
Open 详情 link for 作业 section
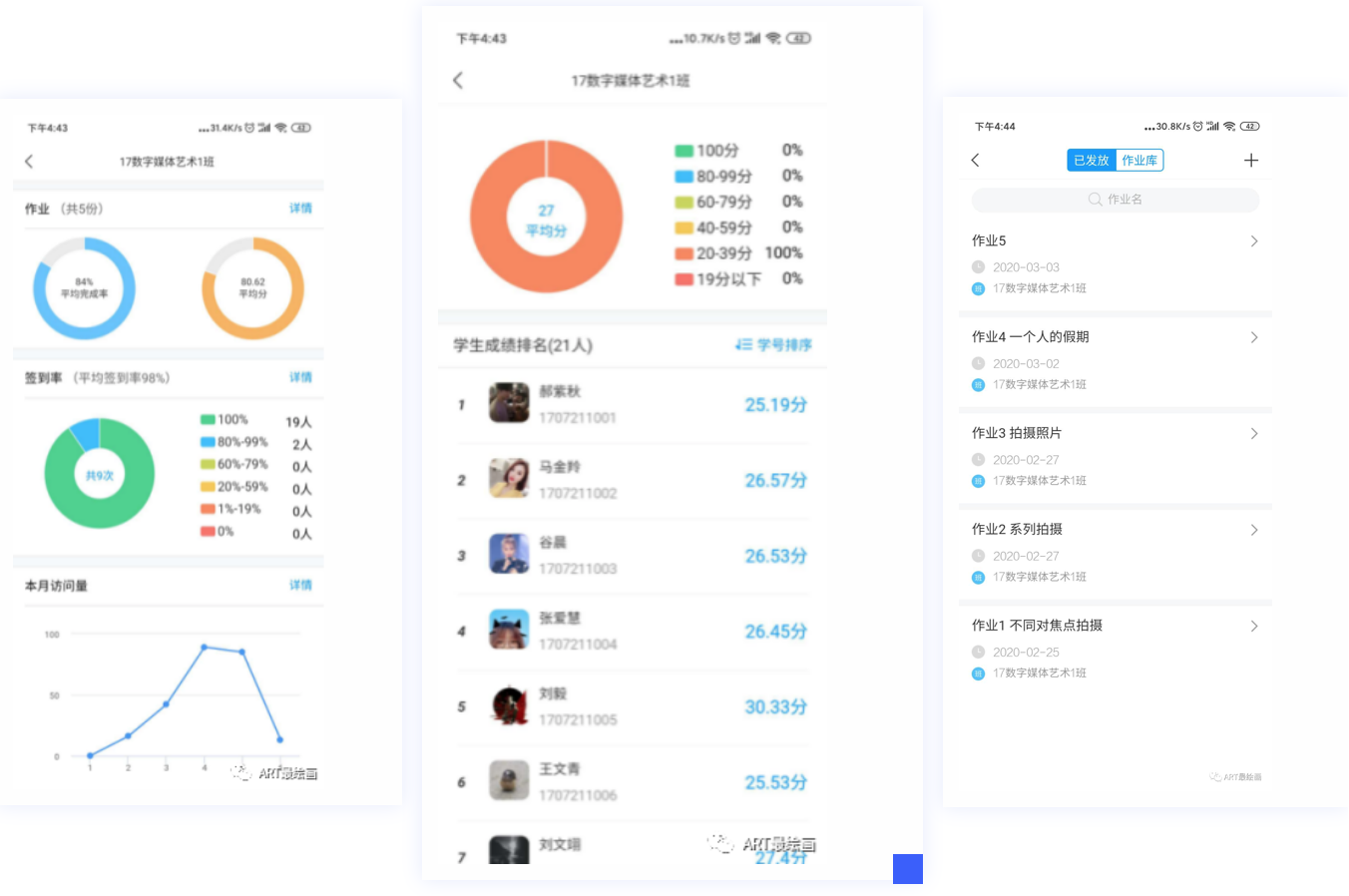[300, 209]
